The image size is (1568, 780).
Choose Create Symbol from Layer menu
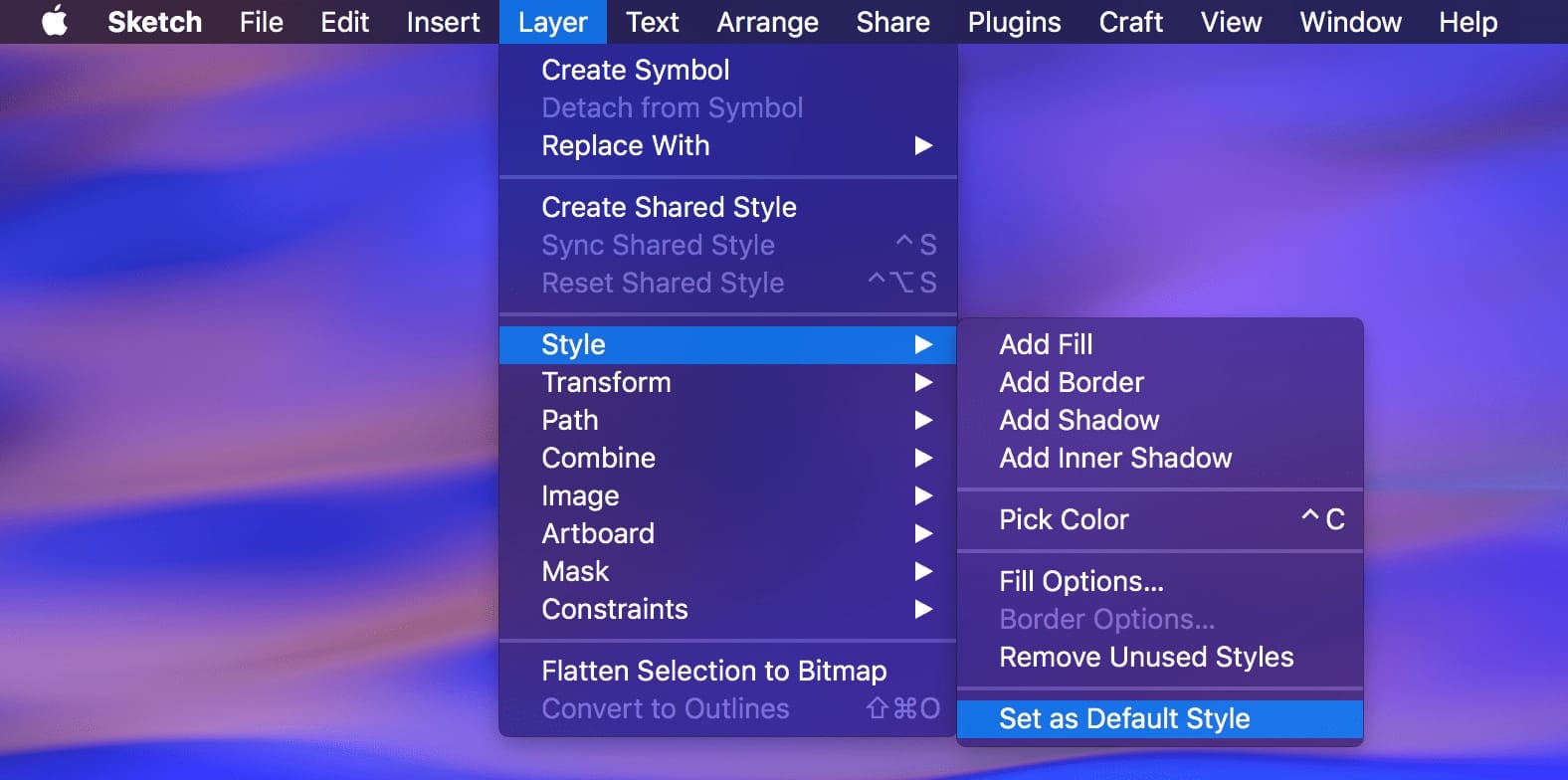click(x=728, y=70)
